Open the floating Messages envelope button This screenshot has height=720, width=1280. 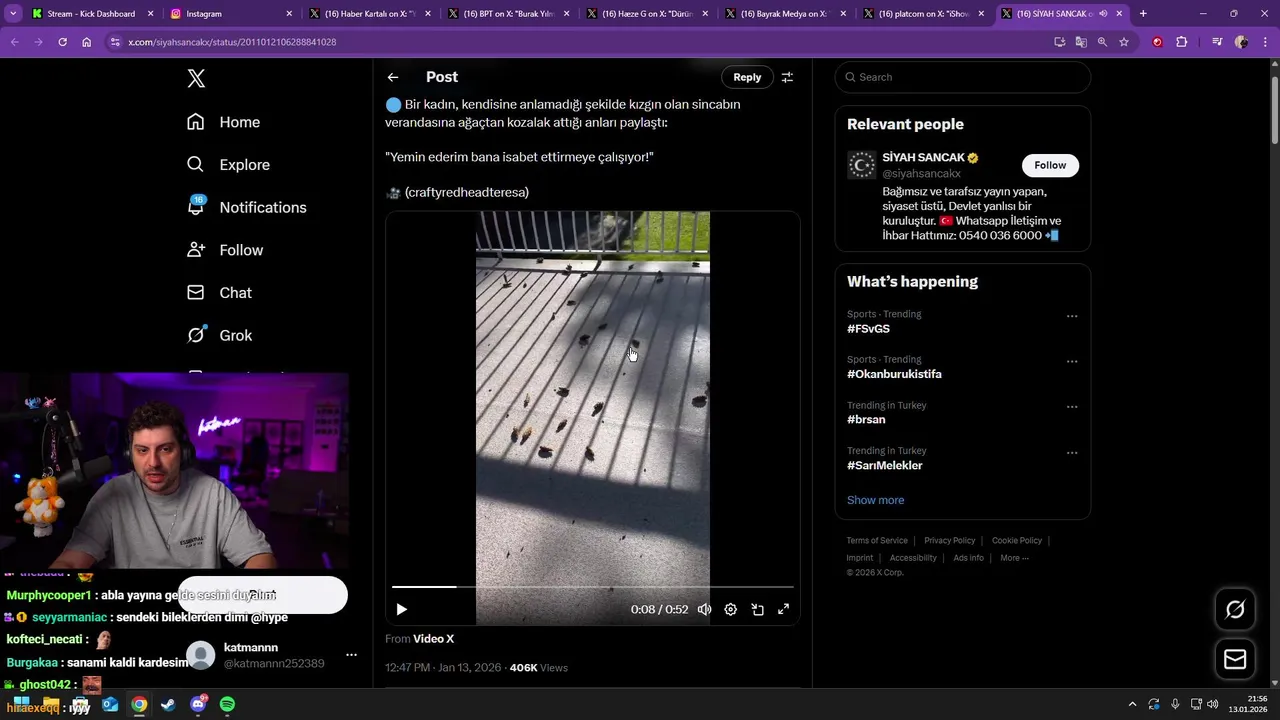pyautogui.click(x=1235, y=659)
